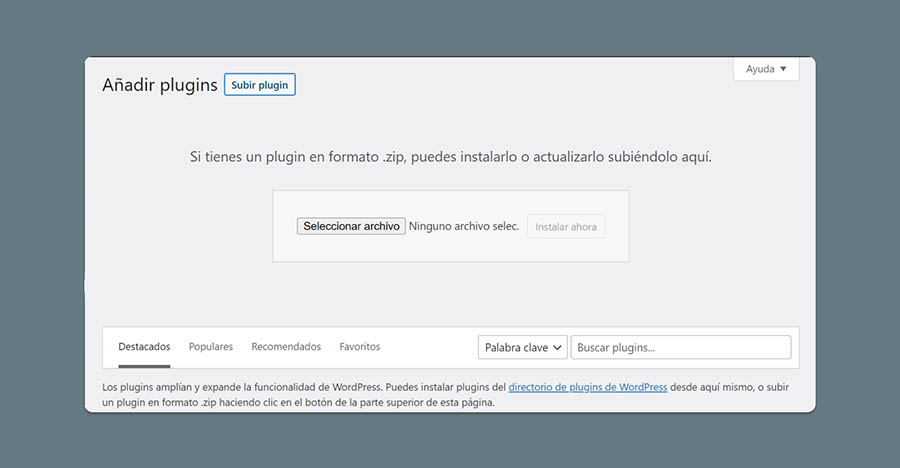Select the Recomendados tab
900x468 pixels.
(286, 347)
